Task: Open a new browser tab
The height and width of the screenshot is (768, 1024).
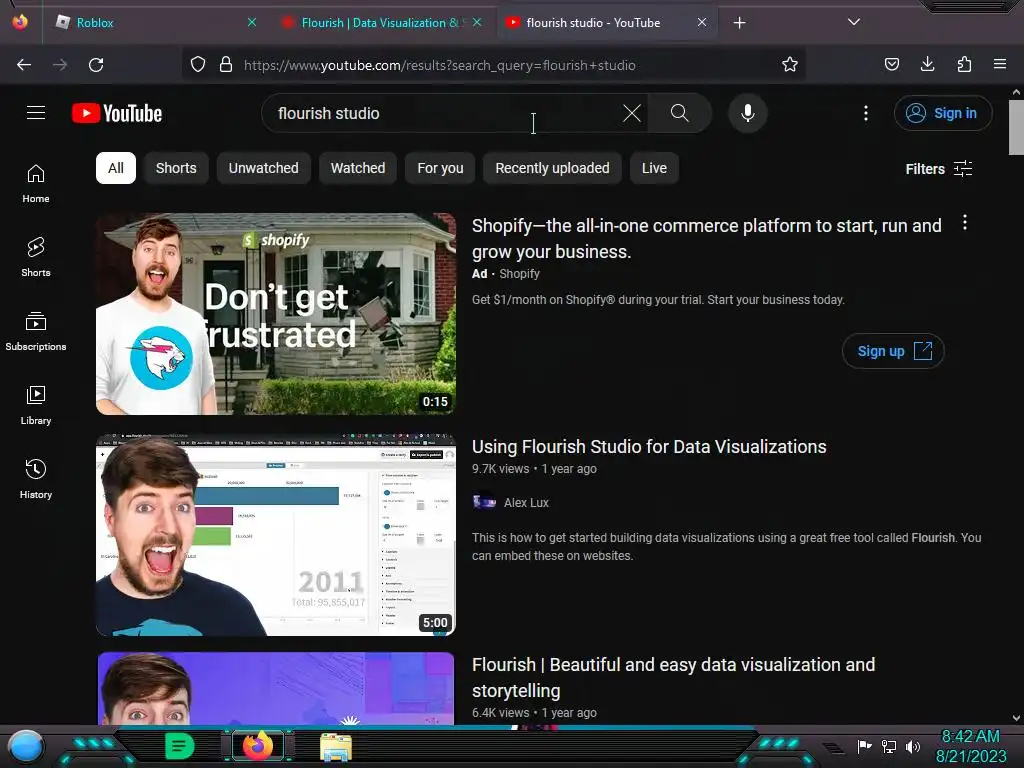Action: point(739,23)
